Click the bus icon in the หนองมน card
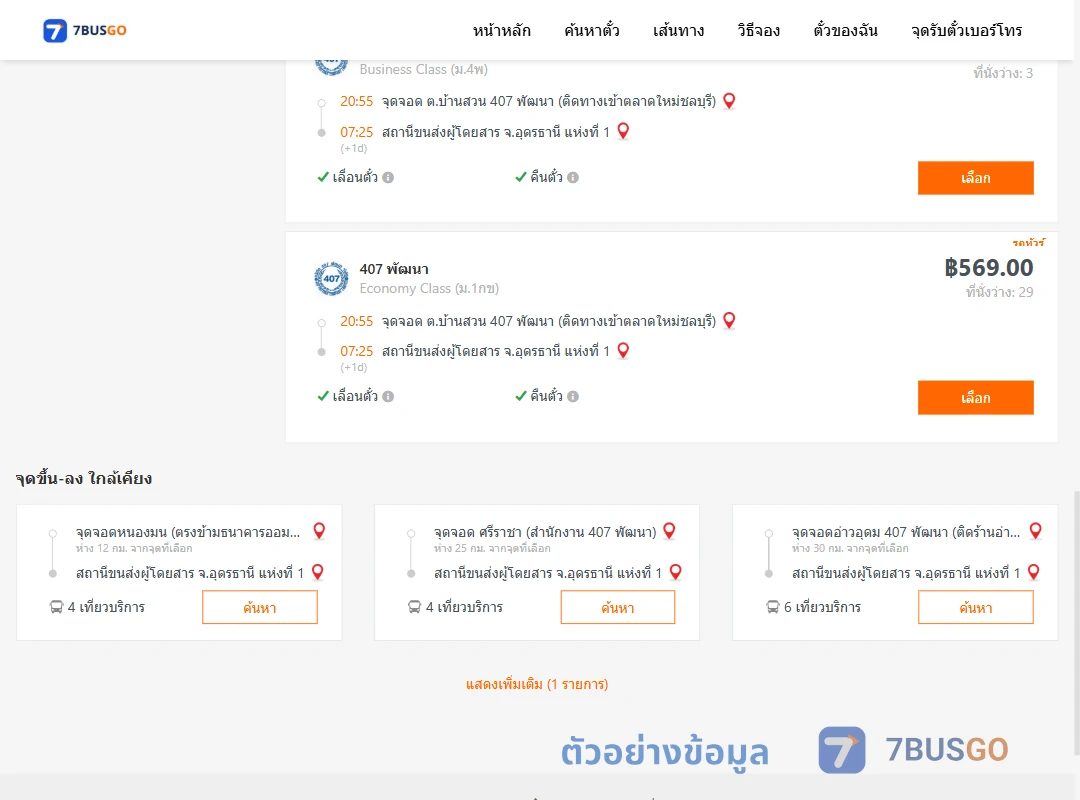 [56, 607]
